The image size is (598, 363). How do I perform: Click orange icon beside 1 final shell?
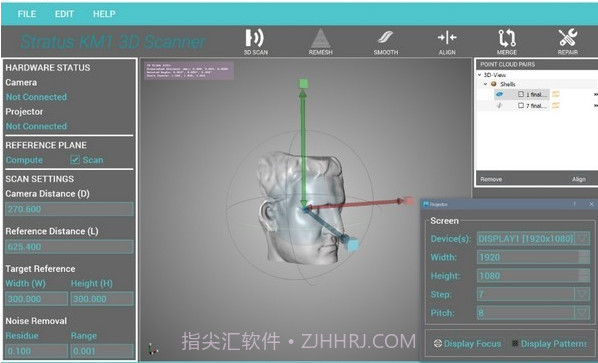(556, 94)
